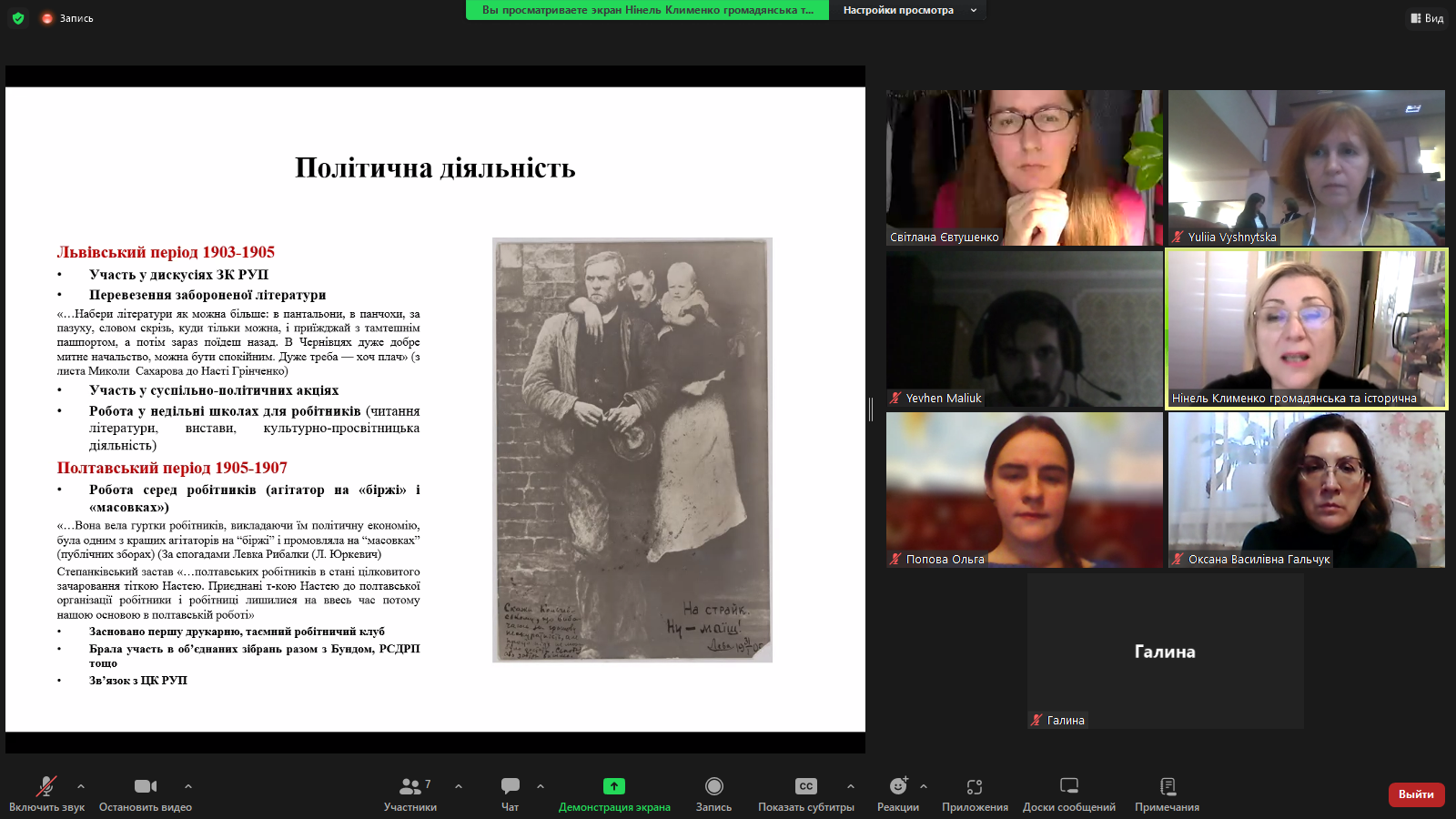Open the Приложения apps panel
The image size is (1456, 819).
point(975,794)
